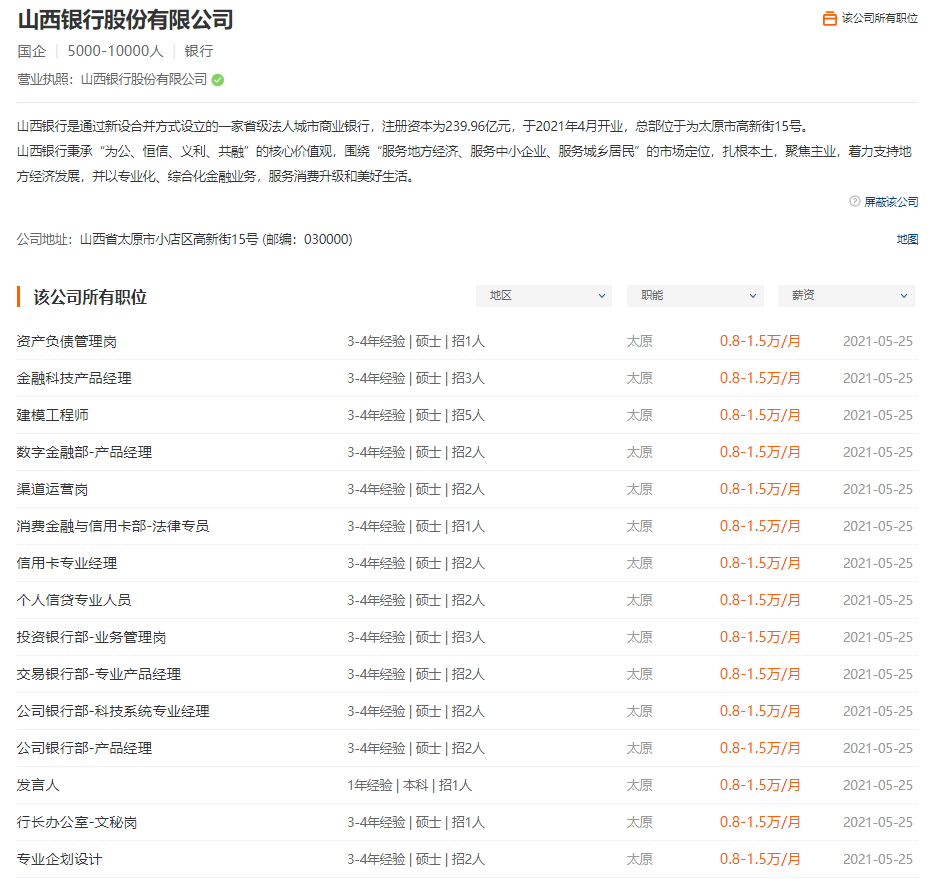This screenshot has width=932, height=879.
Task: Open the 职能 function dropdown
Action: [x=695, y=295]
